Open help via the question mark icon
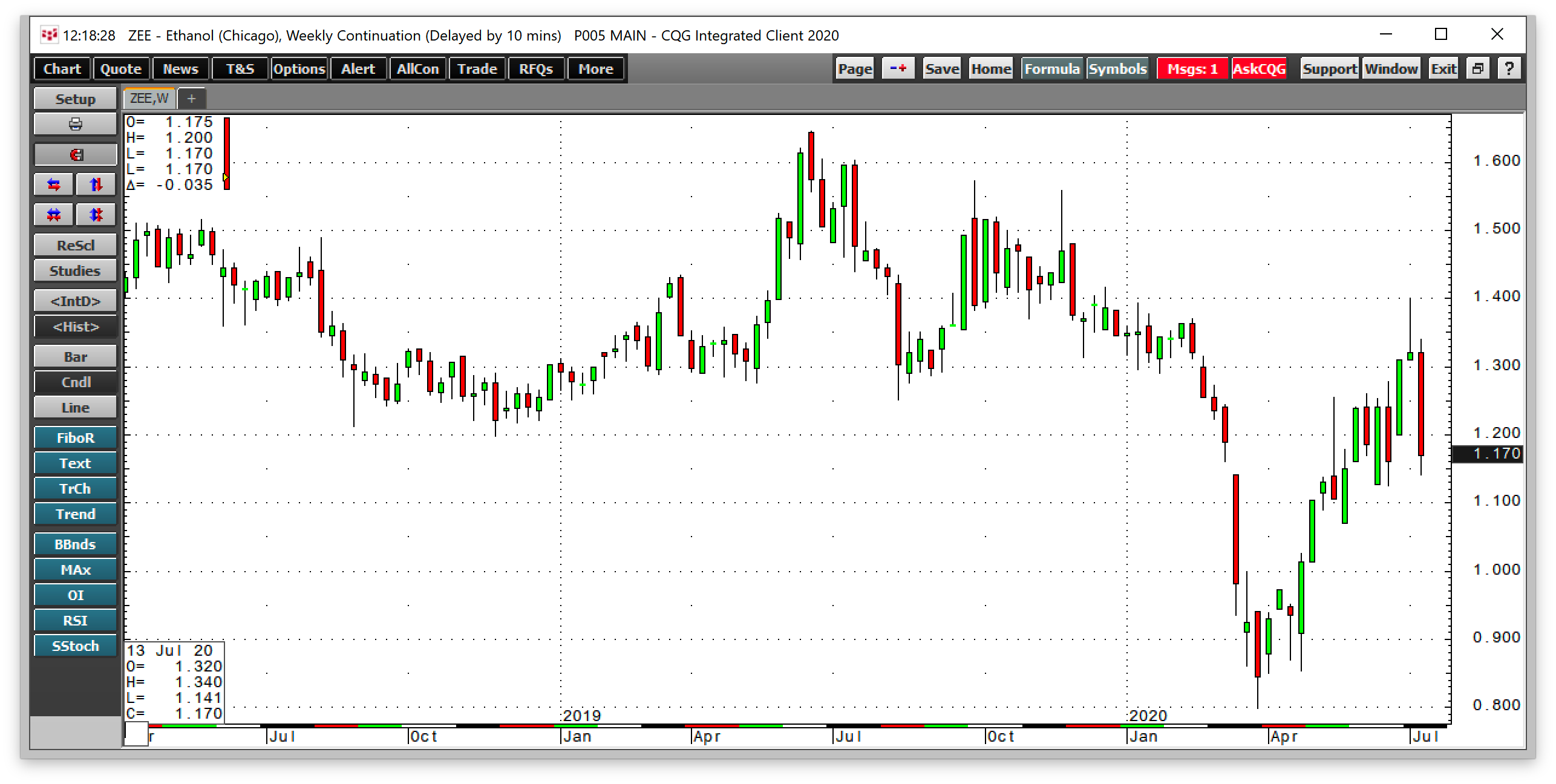This screenshot has width=1556, height=784. click(1509, 69)
